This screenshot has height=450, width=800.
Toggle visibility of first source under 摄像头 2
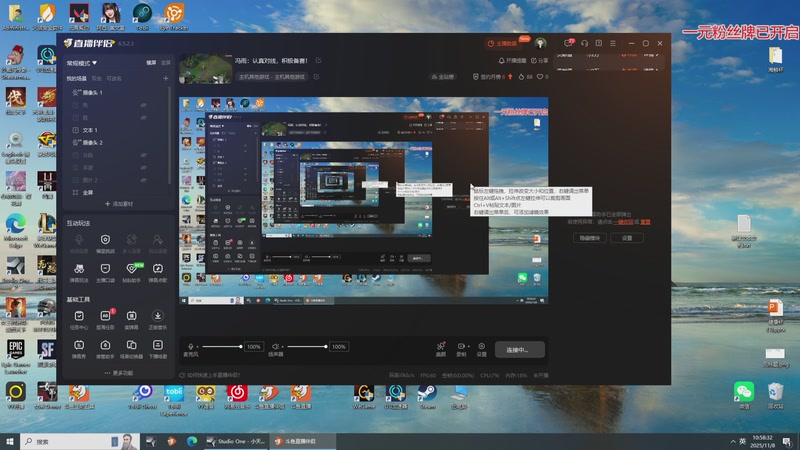pos(144,155)
